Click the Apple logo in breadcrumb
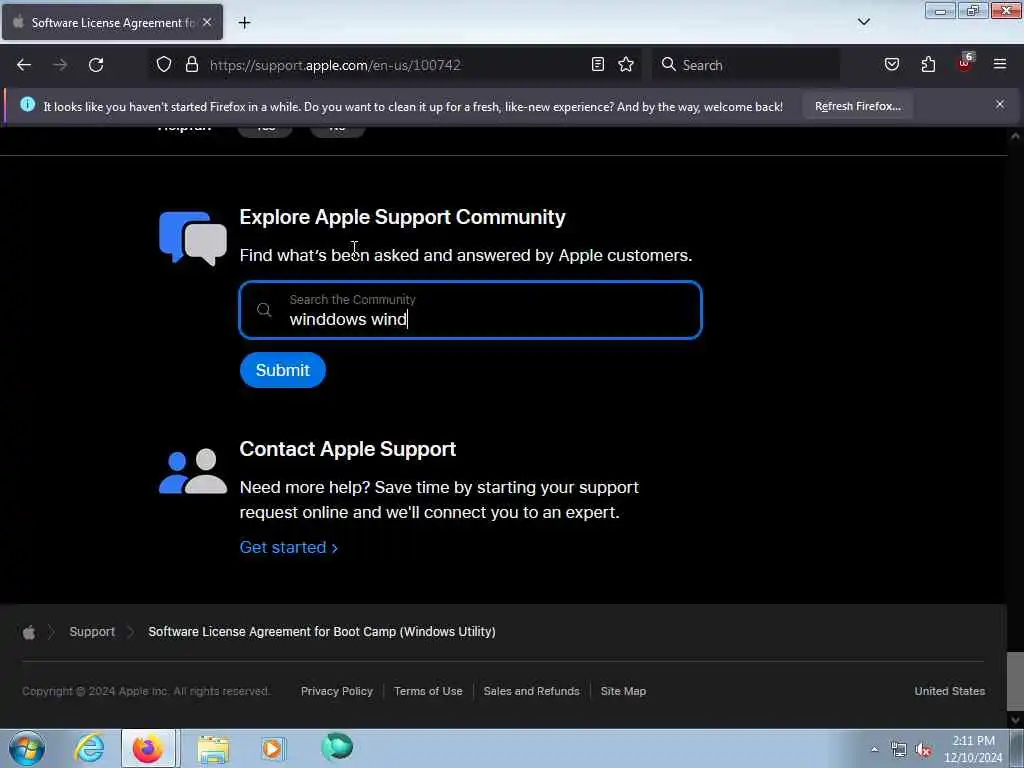This screenshot has height=768, width=1024. point(29,632)
